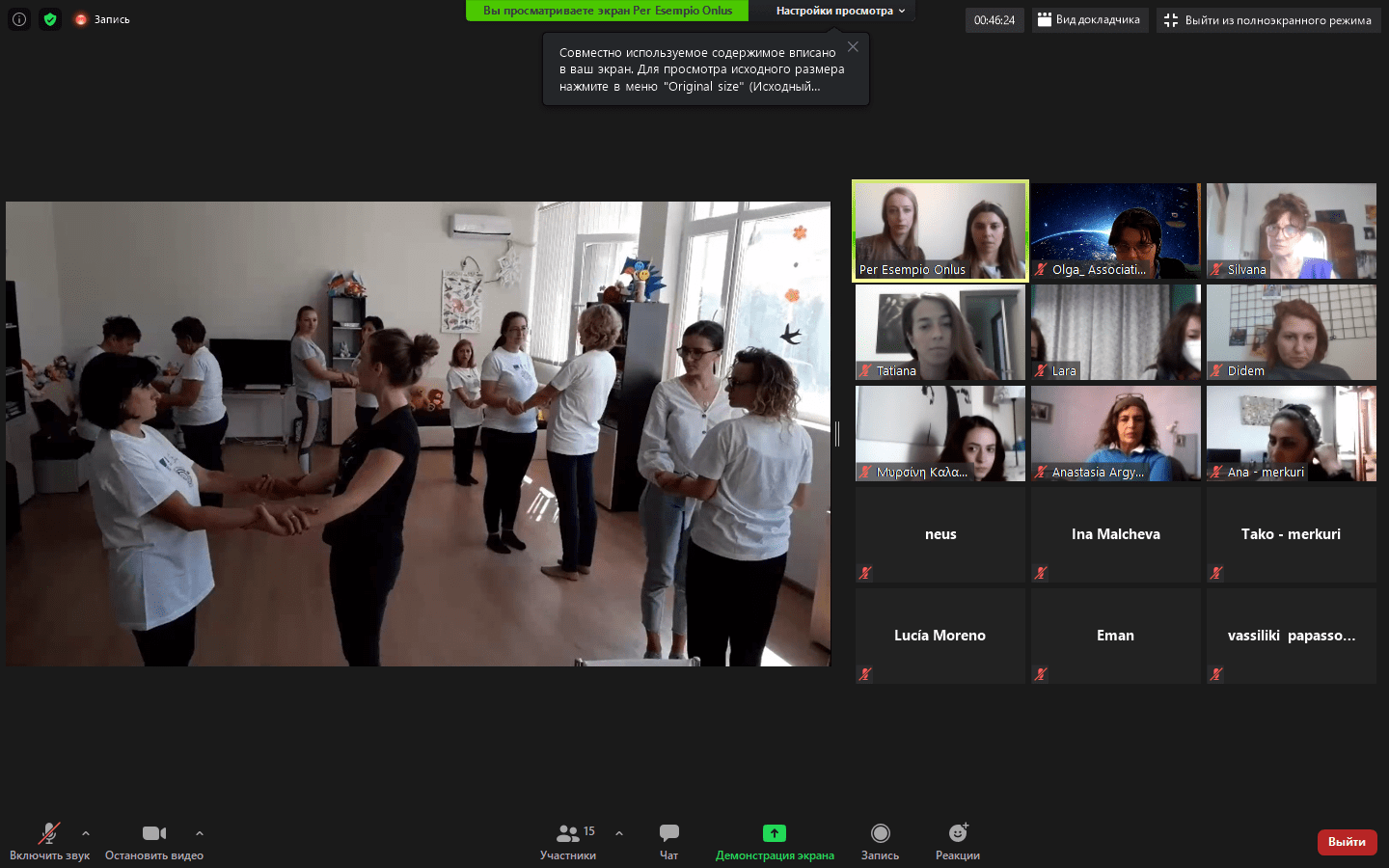Screen dimensions: 1389x868
Task: Select Silvana's video thumbnail
Action: pos(1291,231)
